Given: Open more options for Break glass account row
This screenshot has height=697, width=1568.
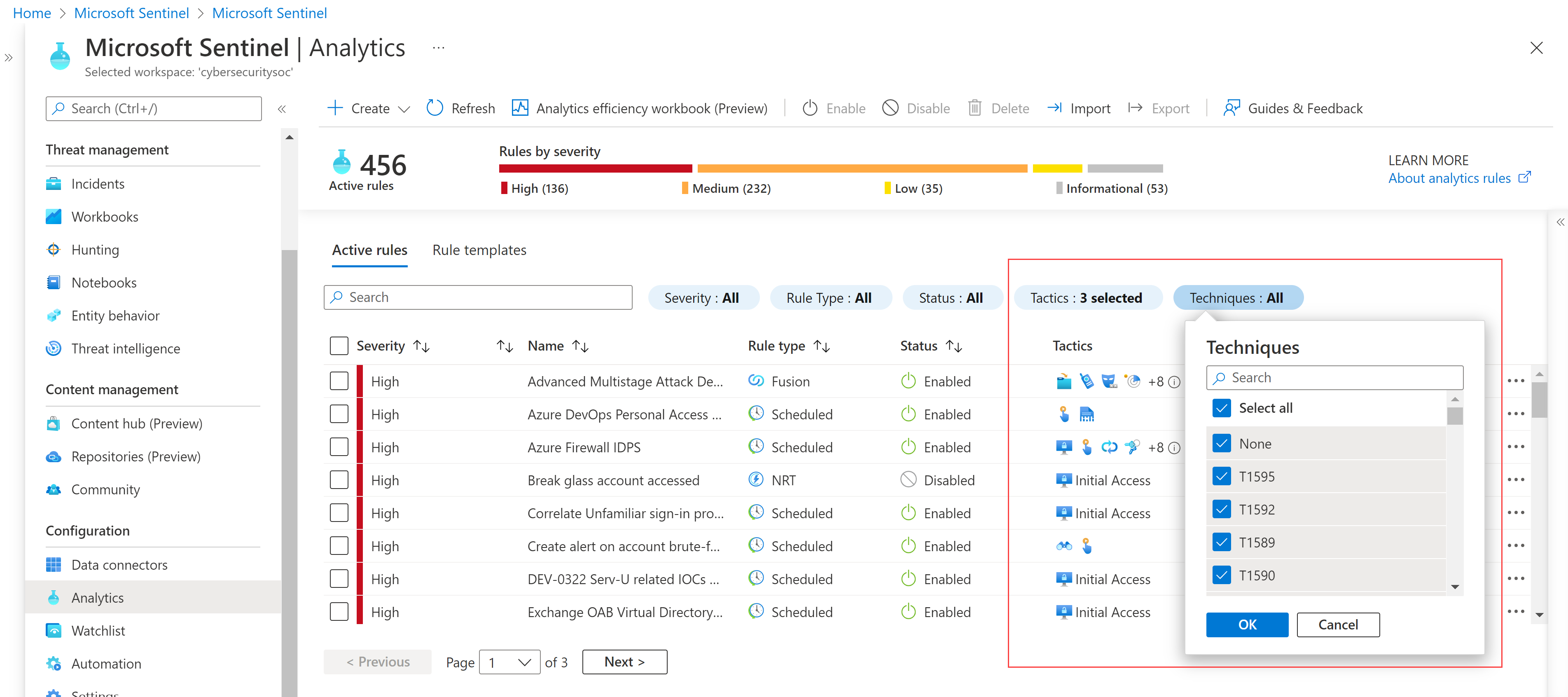Looking at the screenshot, I should click(1516, 479).
